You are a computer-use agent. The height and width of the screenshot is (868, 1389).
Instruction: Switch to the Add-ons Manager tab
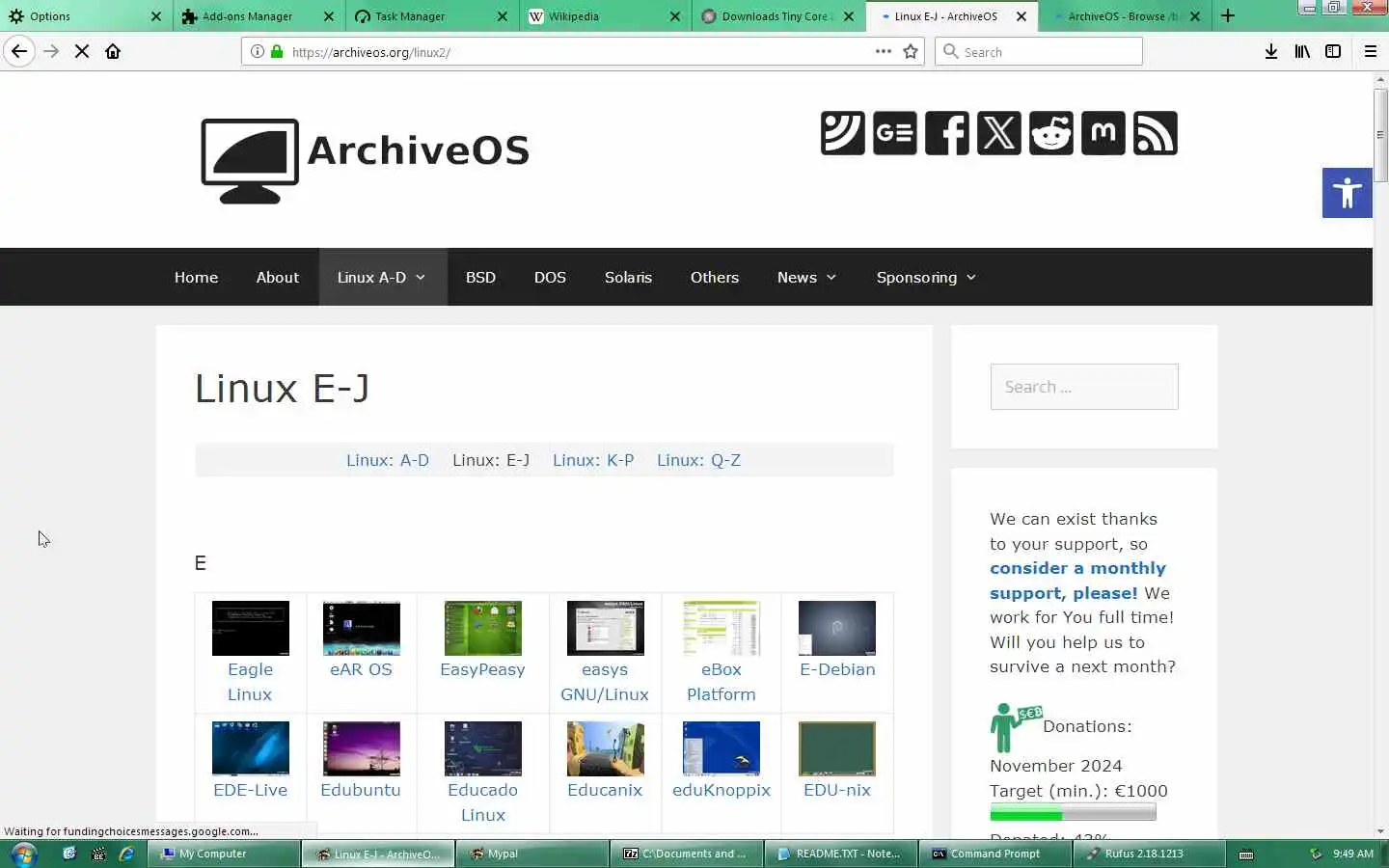(258, 15)
